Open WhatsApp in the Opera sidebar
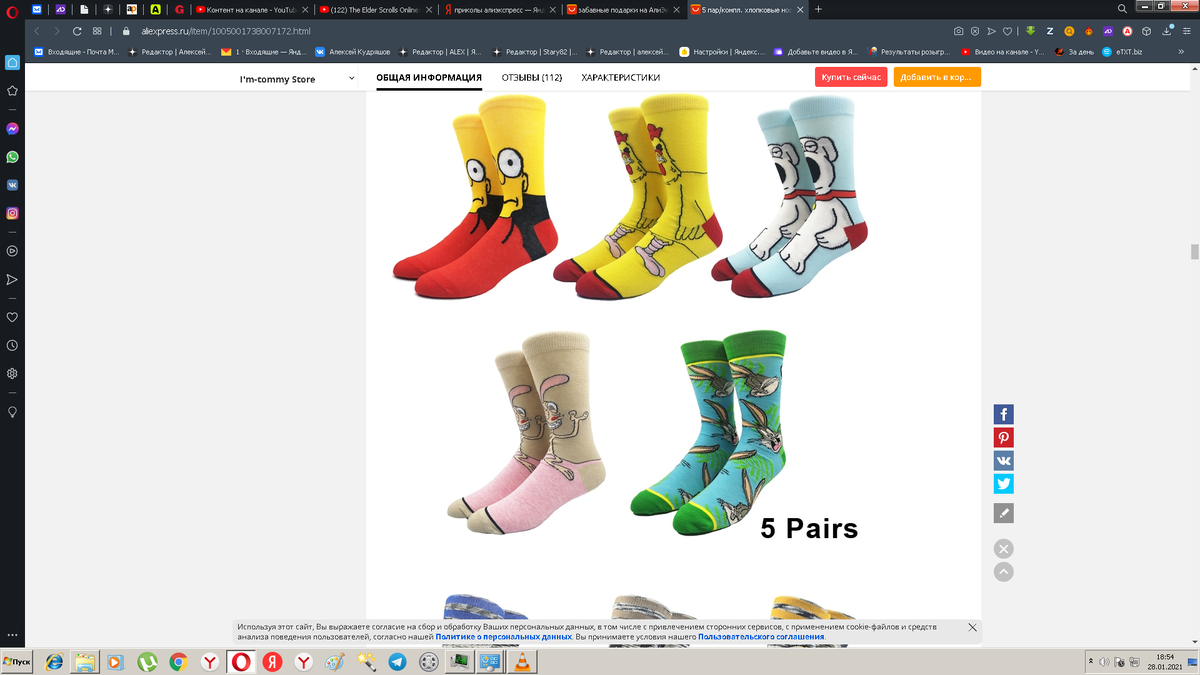Screen dimensions: 1200x675 [x=12, y=157]
